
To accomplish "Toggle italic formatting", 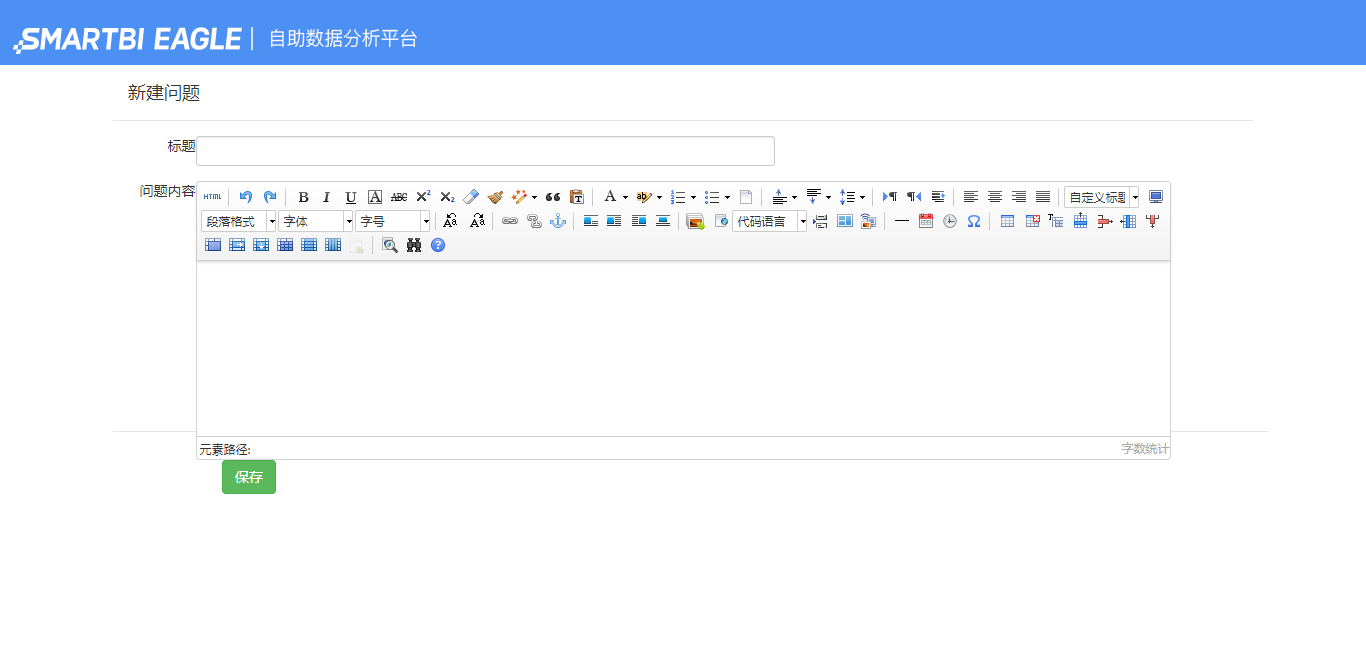I will click(x=326, y=197).
